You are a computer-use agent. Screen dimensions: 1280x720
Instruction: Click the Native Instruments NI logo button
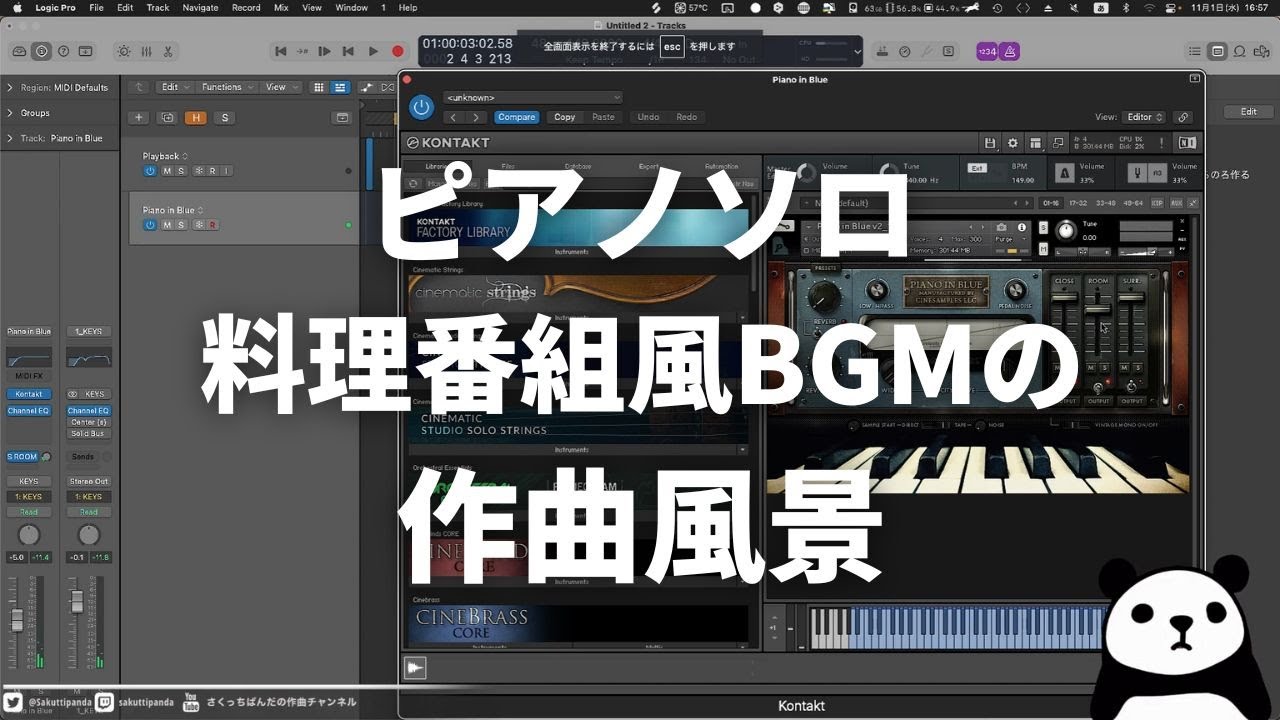1187,143
